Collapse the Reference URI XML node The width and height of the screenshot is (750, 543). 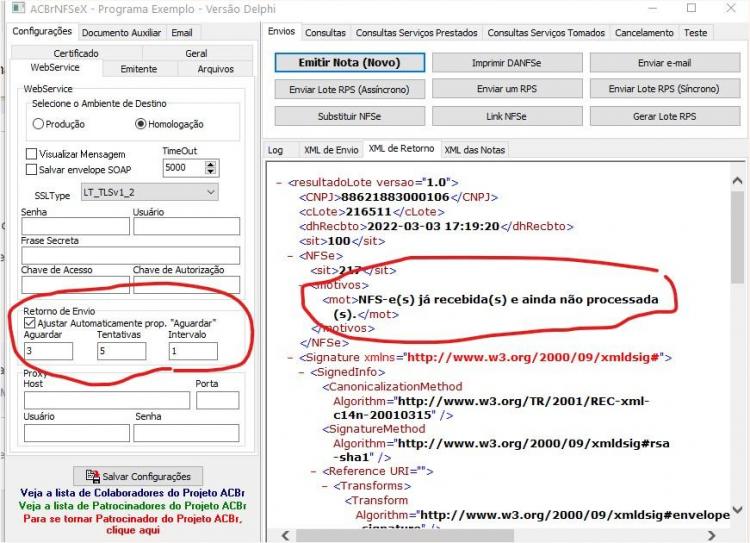313,472
